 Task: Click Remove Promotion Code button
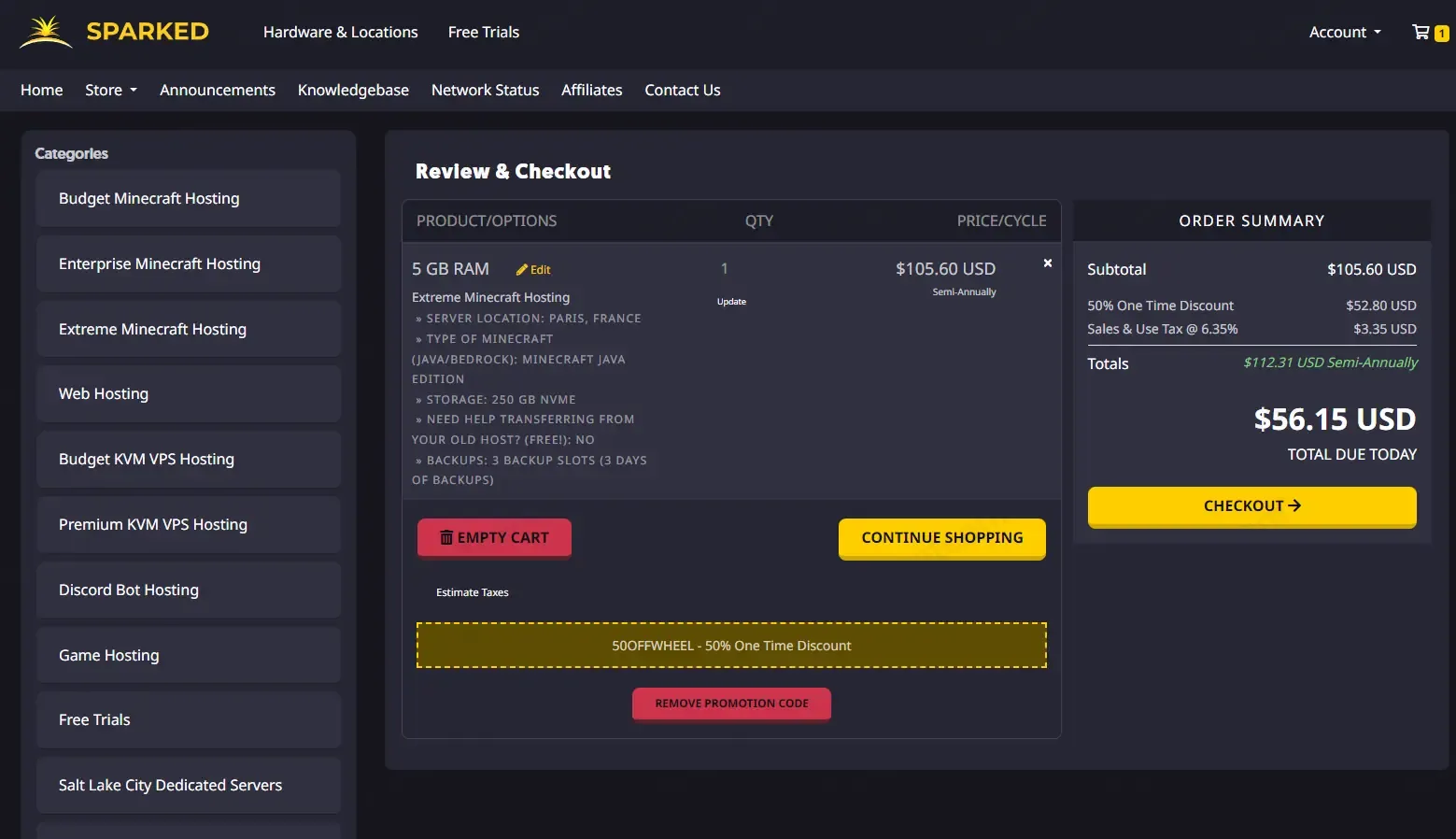point(731,704)
